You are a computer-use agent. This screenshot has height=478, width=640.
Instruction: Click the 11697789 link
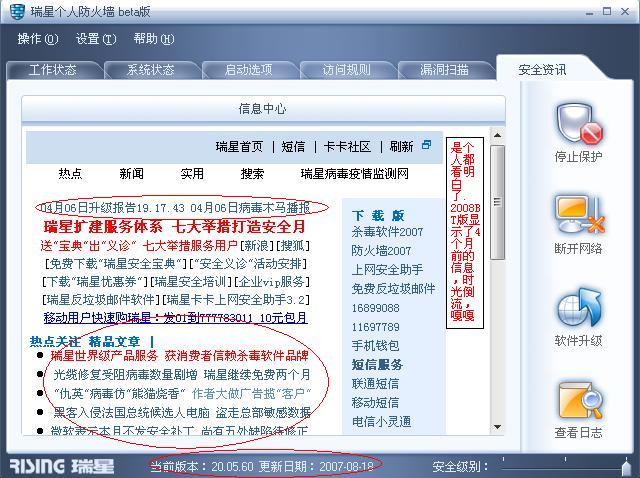376,327
